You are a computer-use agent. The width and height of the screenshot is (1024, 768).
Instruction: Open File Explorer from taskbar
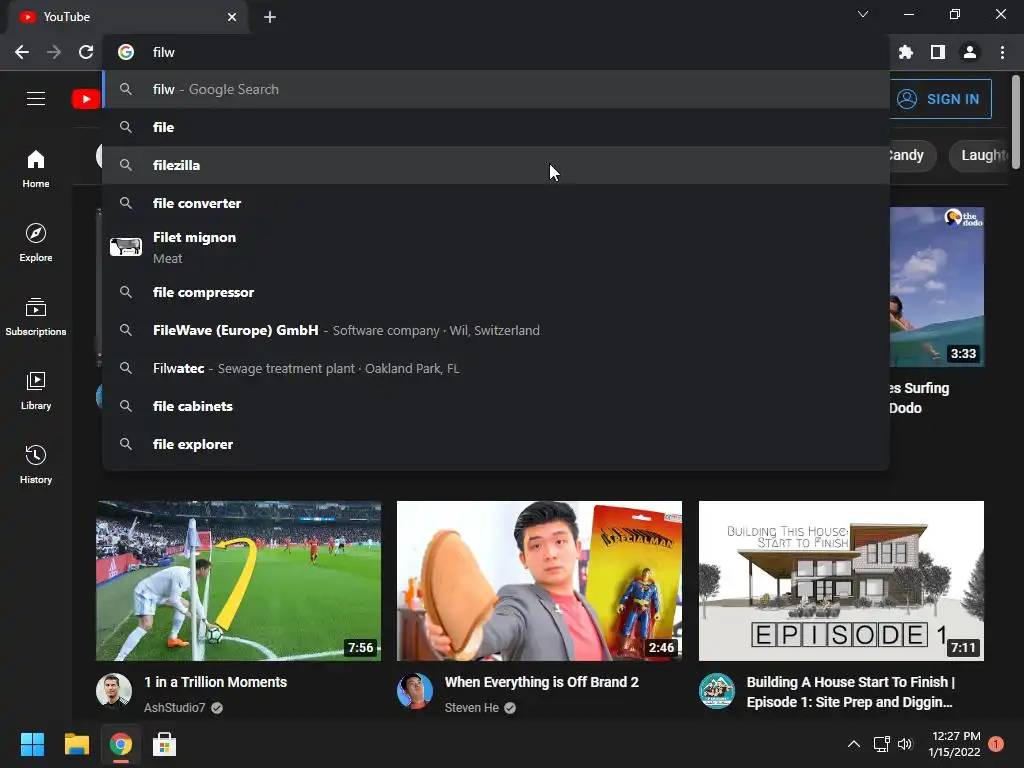click(76, 744)
